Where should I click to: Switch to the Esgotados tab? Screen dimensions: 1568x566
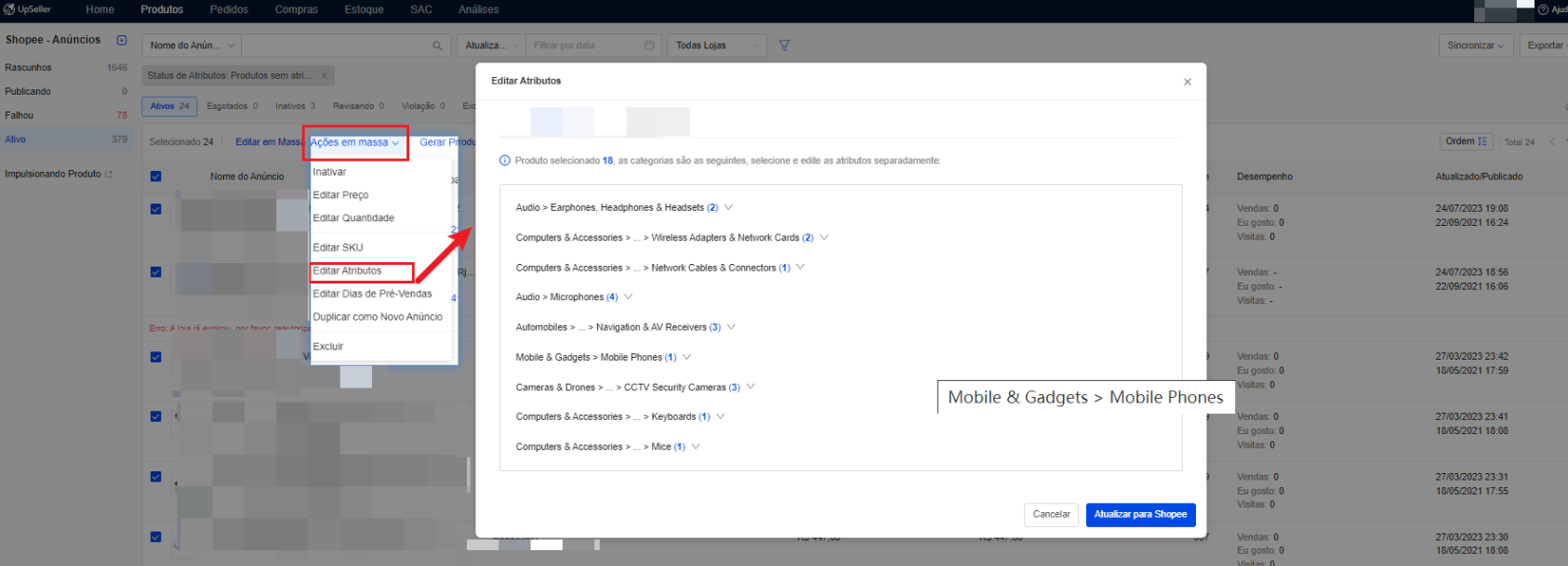[x=232, y=106]
